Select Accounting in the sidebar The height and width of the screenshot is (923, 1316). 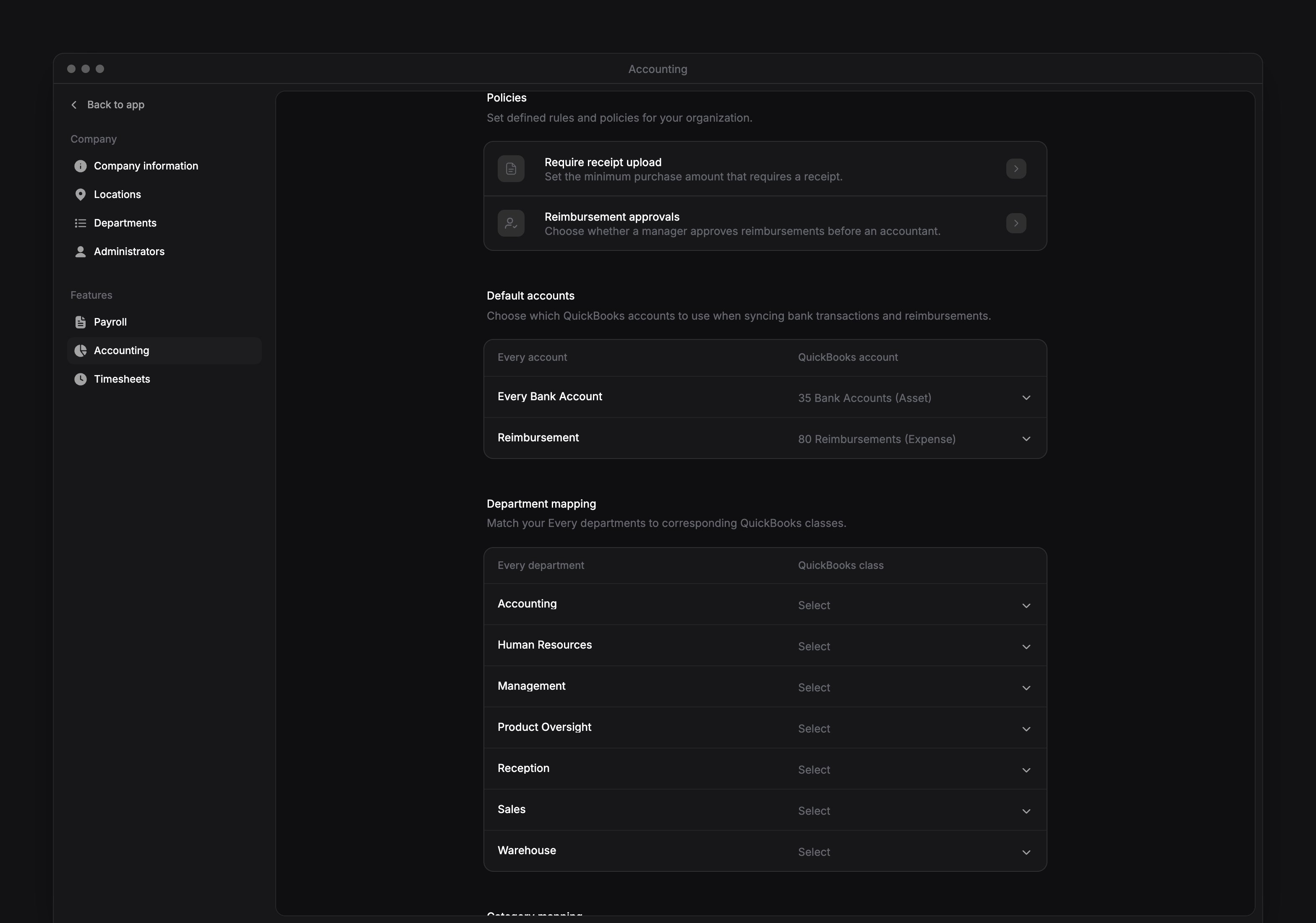164,351
